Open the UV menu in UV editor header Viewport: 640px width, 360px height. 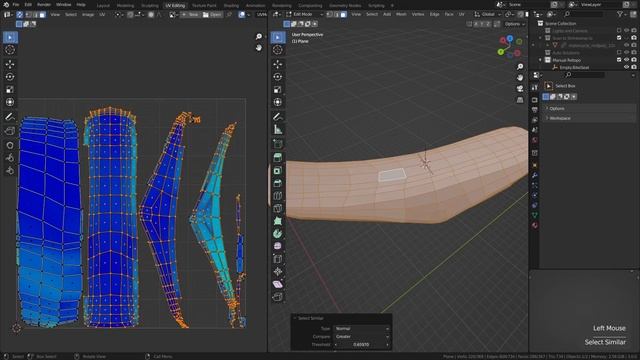click(x=102, y=14)
